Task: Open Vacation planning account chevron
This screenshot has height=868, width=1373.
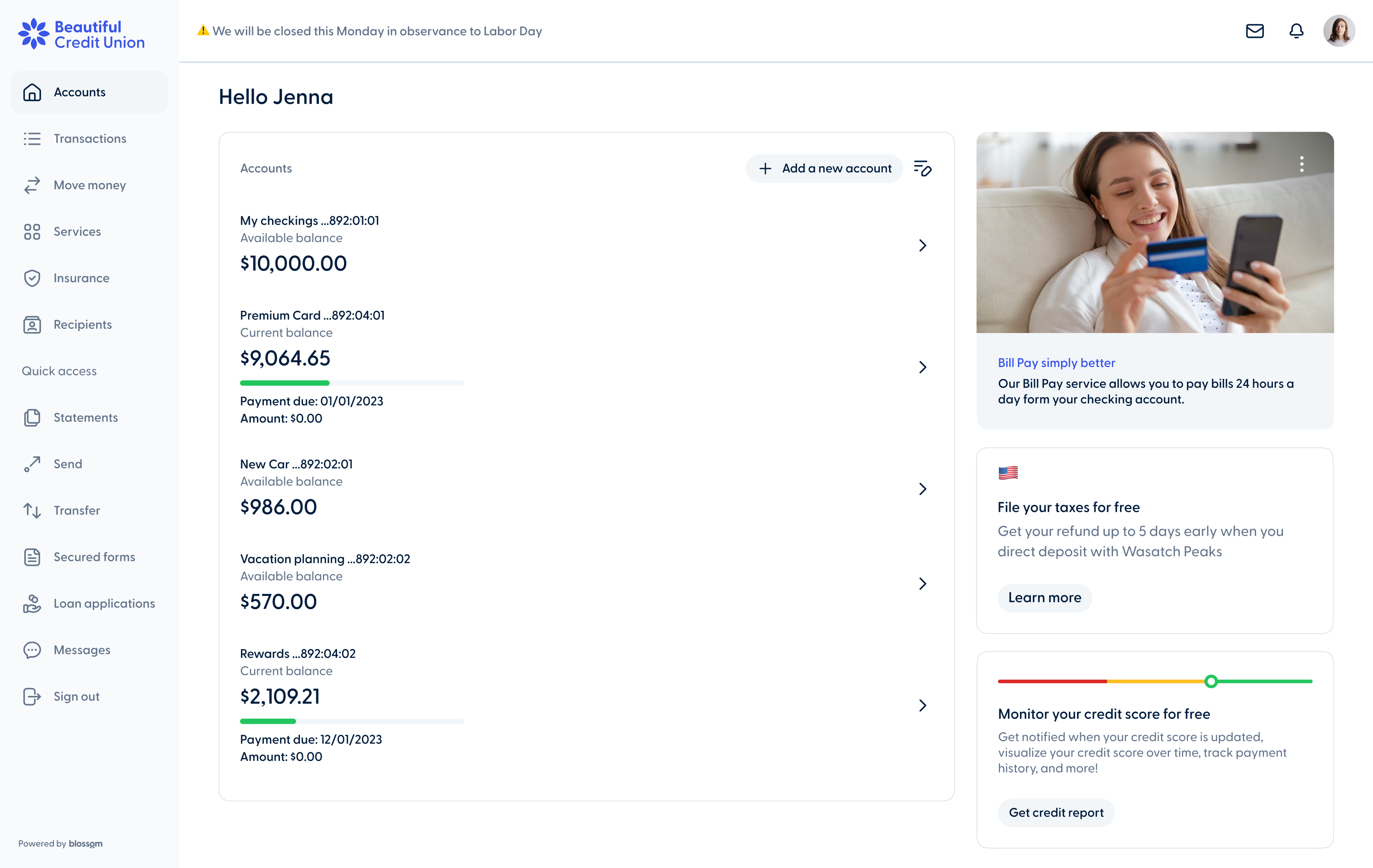Action: pos(922,583)
